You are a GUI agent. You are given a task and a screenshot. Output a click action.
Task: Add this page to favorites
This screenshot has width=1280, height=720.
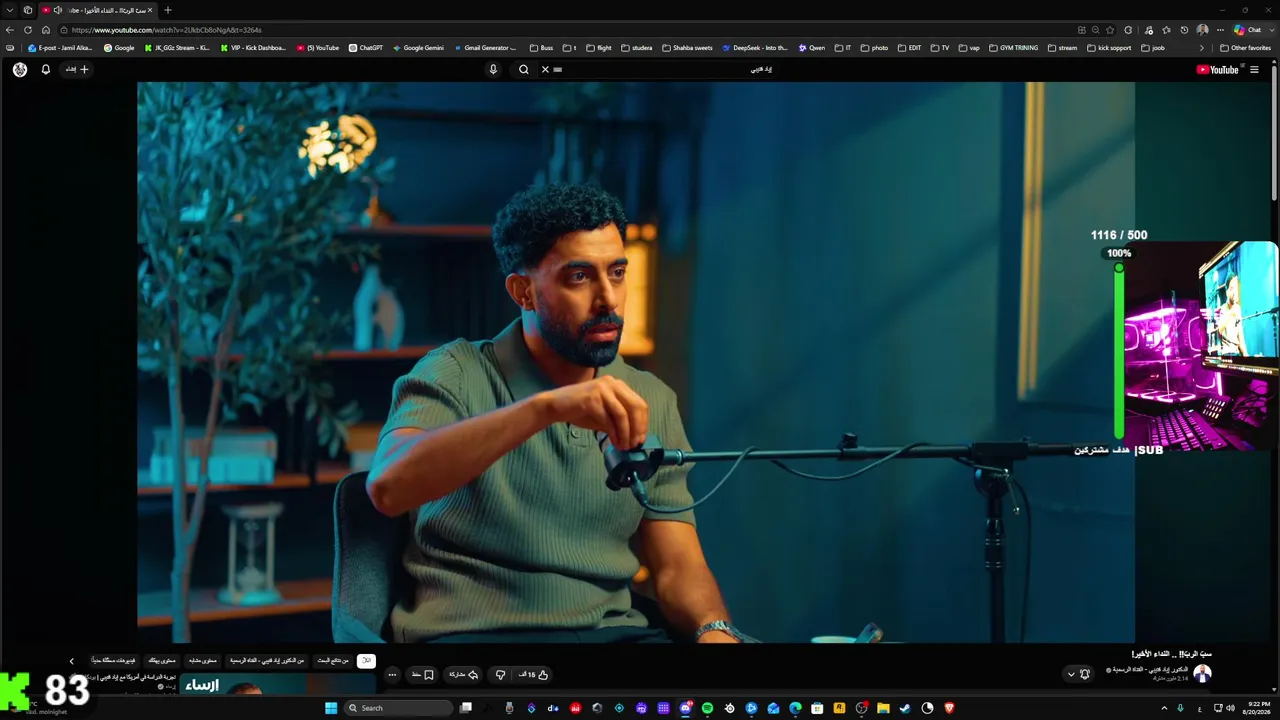pos(1110,30)
